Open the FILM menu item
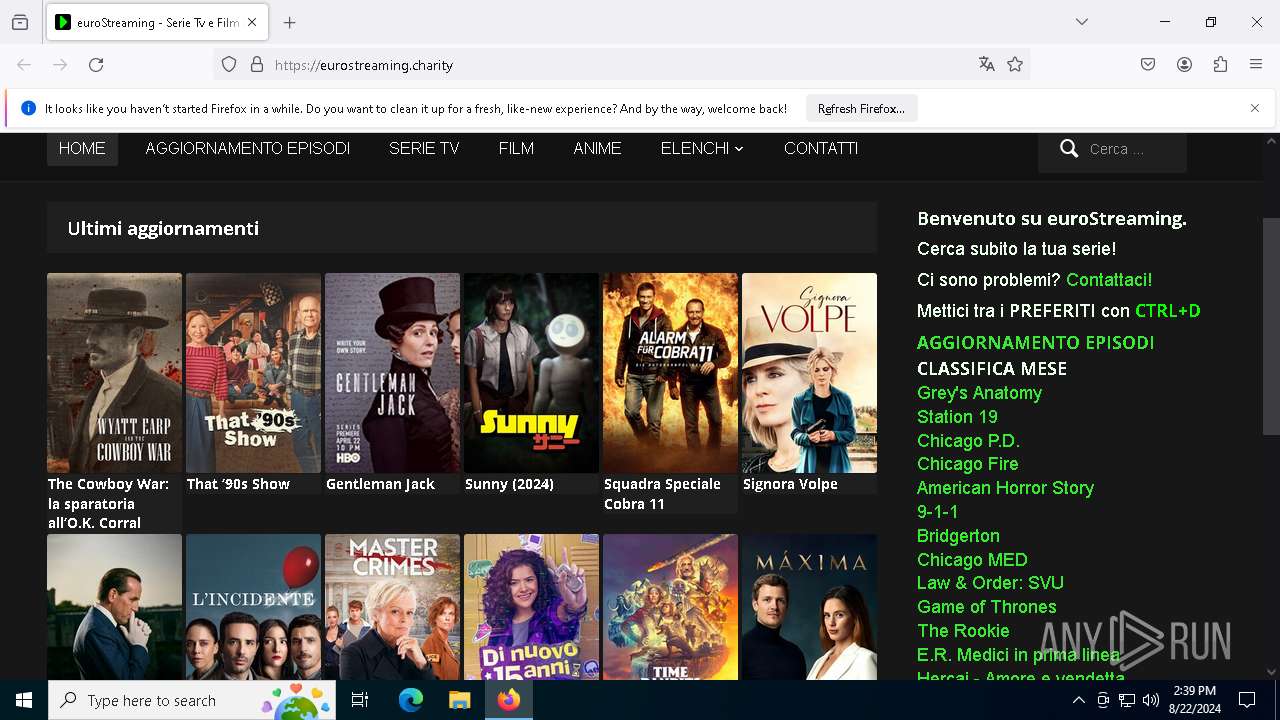 [516, 148]
